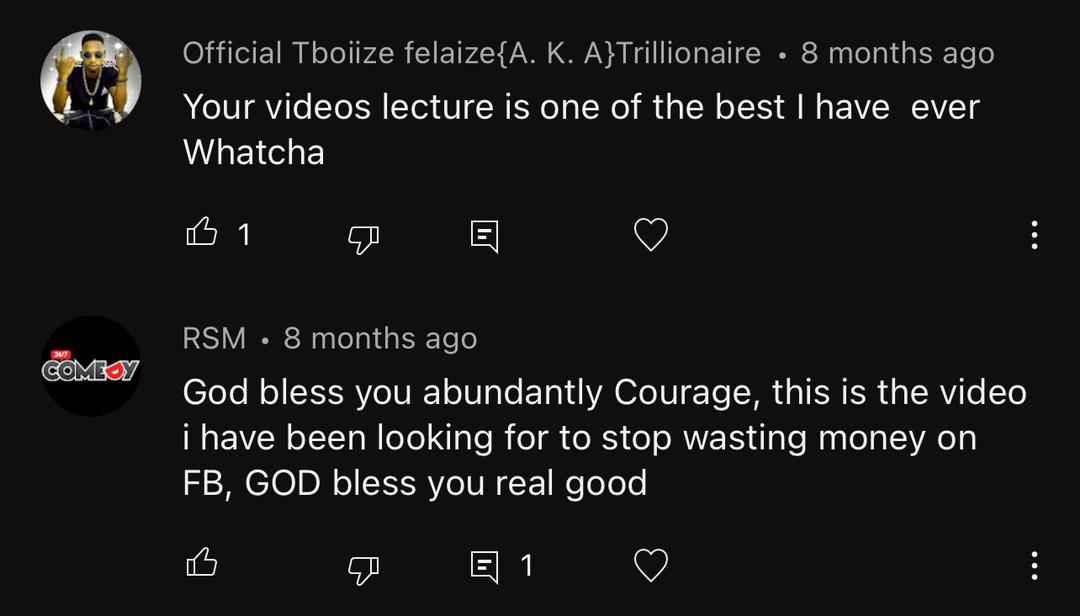Viewport: 1080px width, 616px height.
Task: Click reply count on RSM's comment
Action: (526, 566)
